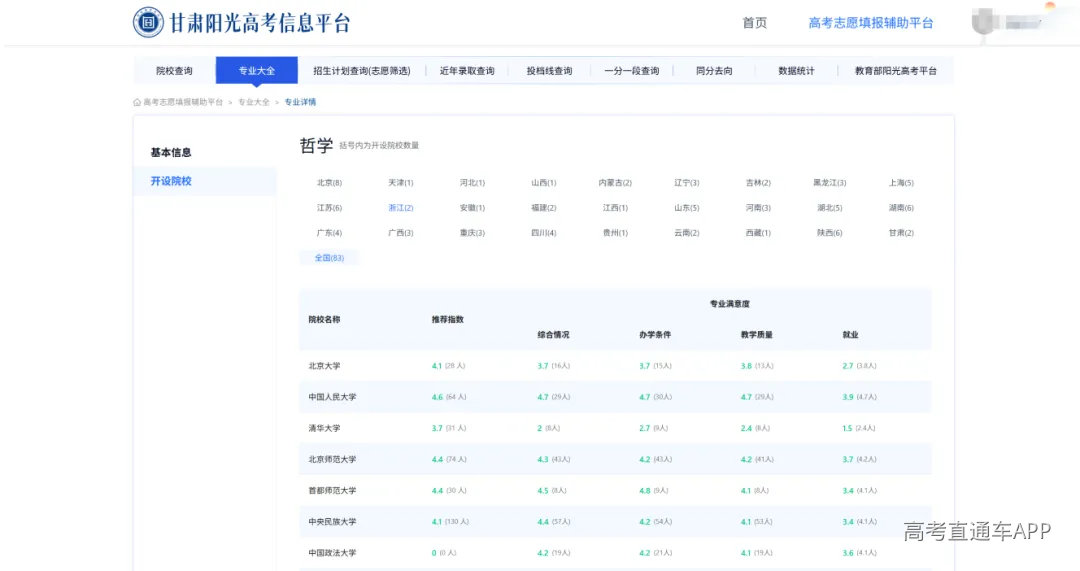The height and width of the screenshot is (571, 1080).
Task: Filter by 江苏(6)
Action: point(329,207)
